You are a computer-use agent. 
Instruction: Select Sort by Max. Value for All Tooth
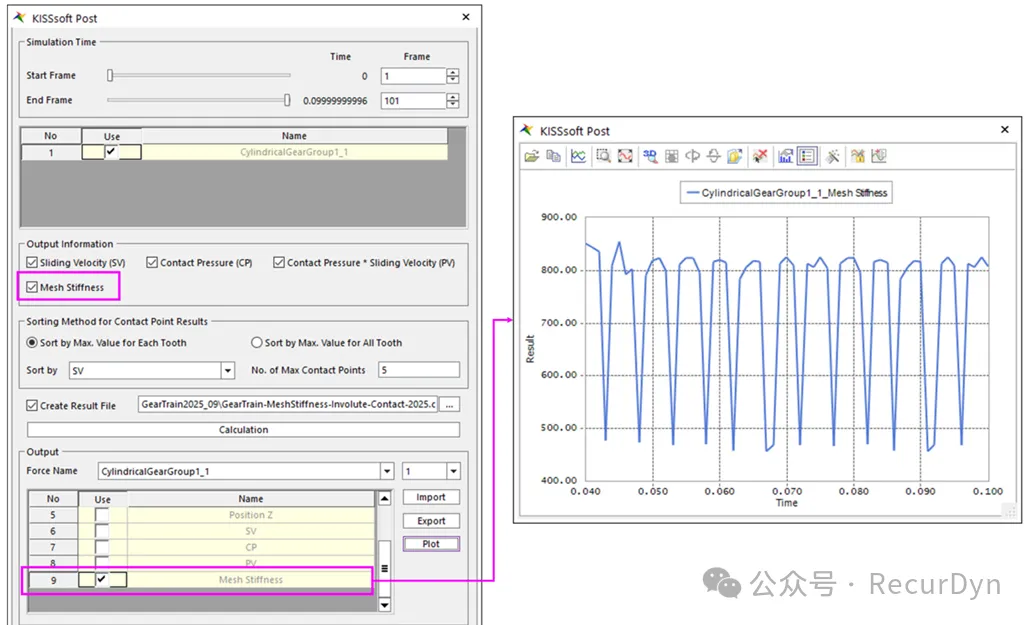click(257, 343)
